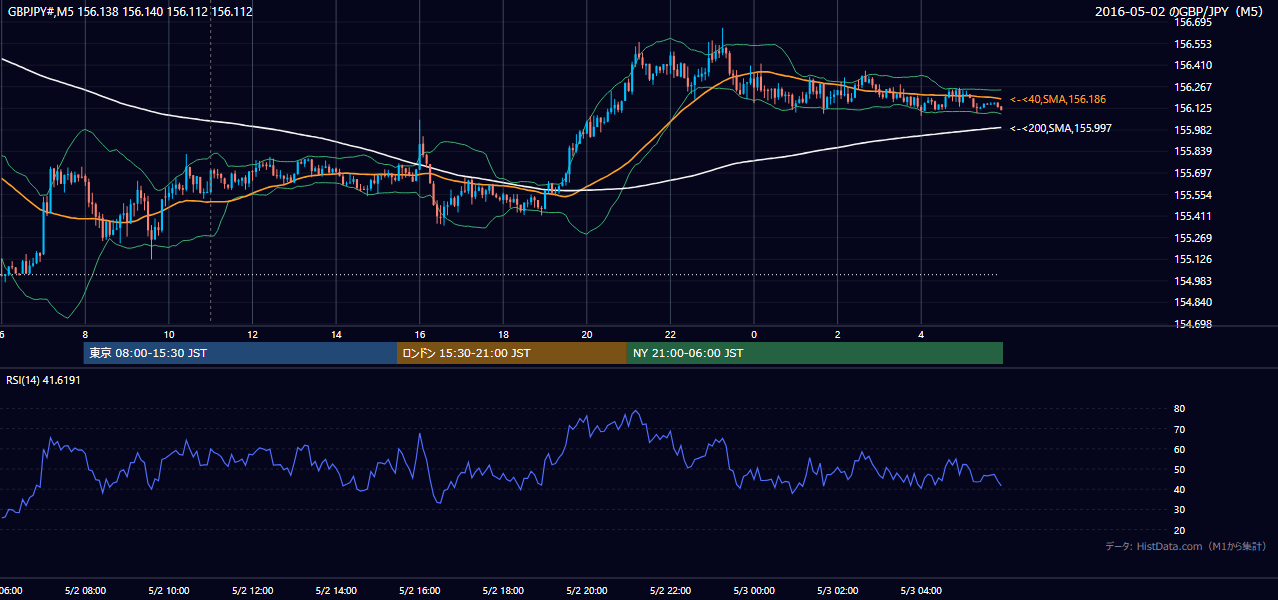The height and width of the screenshot is (600, 1278).
Task: Click hour tick 14 under price chart
Action: [x=336, y=334]
